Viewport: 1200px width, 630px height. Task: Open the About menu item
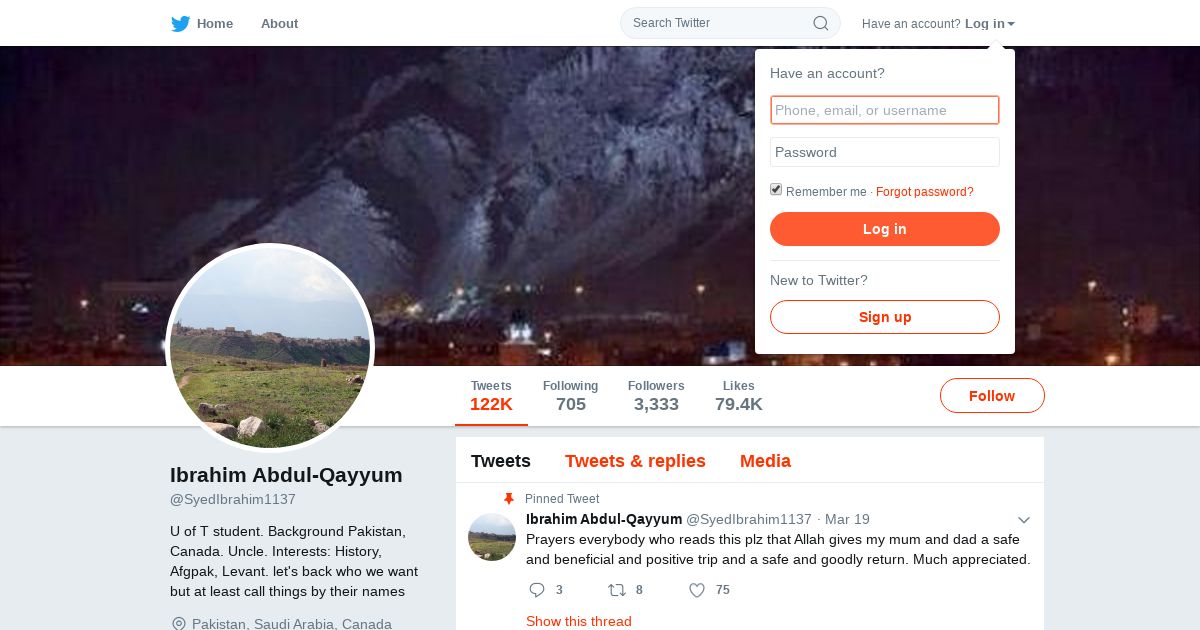click(x=279, y=23)
